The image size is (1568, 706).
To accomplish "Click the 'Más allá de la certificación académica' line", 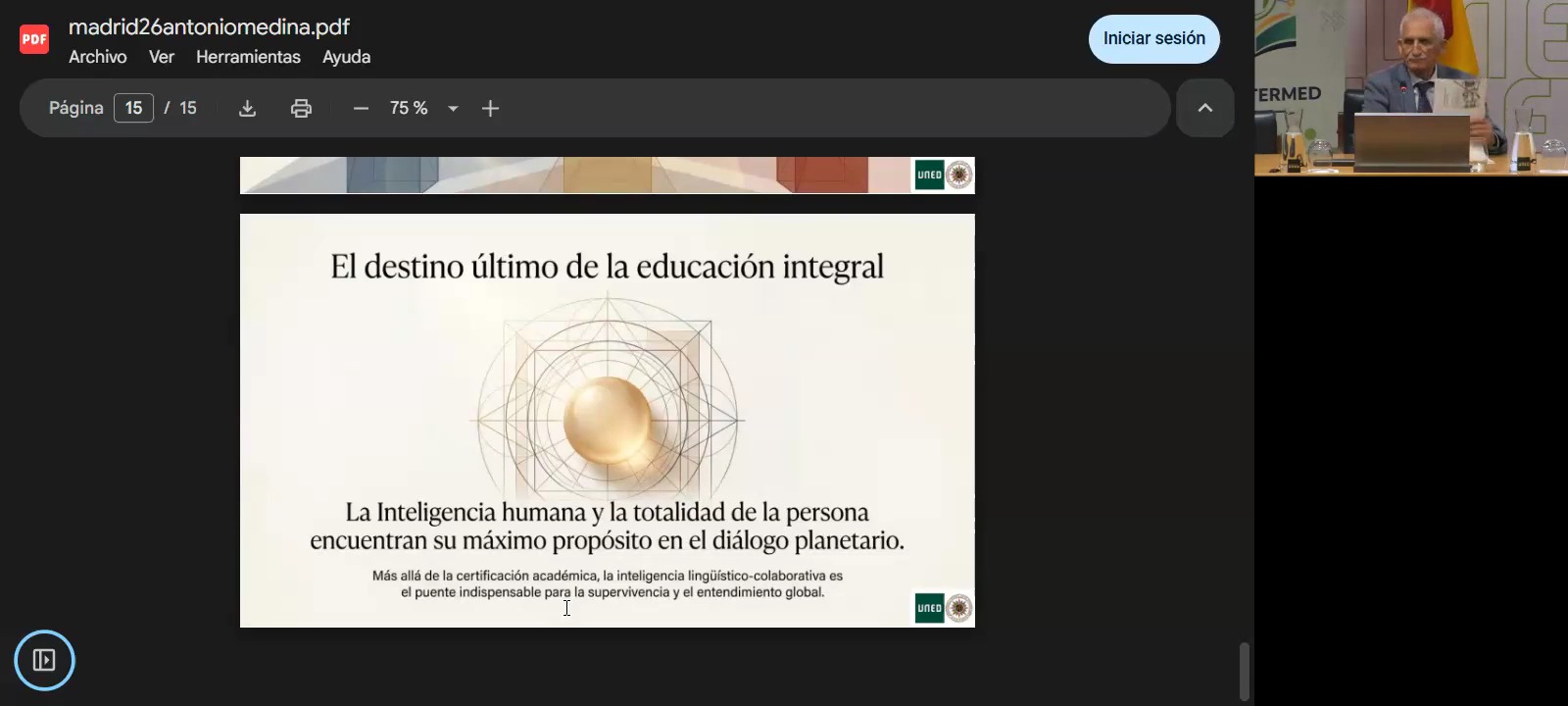I will tap(608, 576).
